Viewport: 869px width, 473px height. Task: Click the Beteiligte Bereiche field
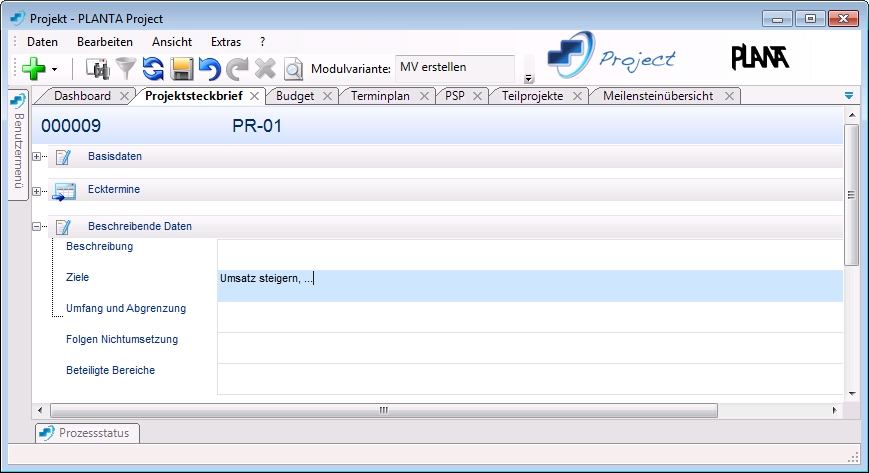pos(530,379)
